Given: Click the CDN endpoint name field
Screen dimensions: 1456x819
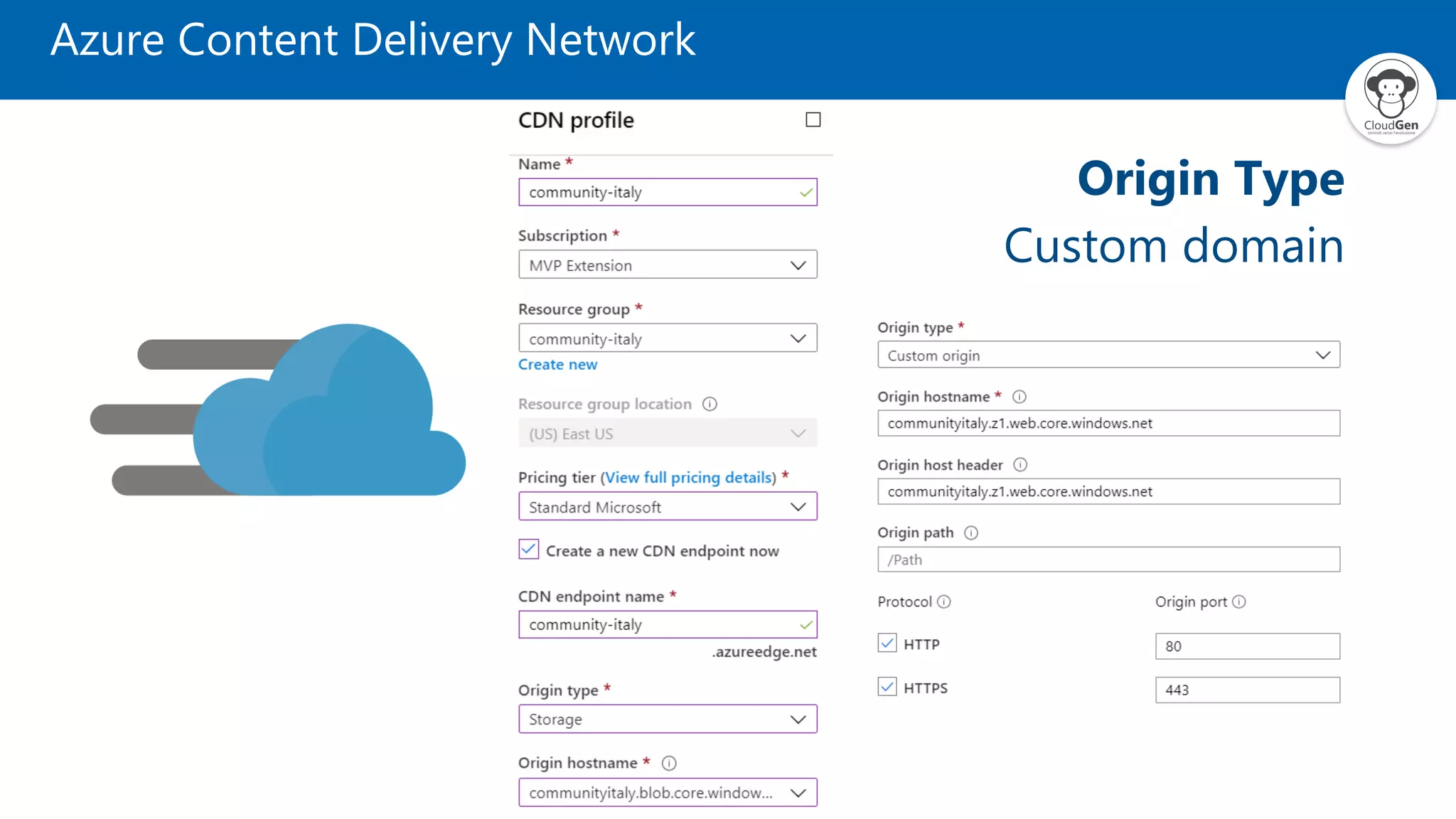Looking at the screenshot, I should pyautogui.click(x=668, y=624).
